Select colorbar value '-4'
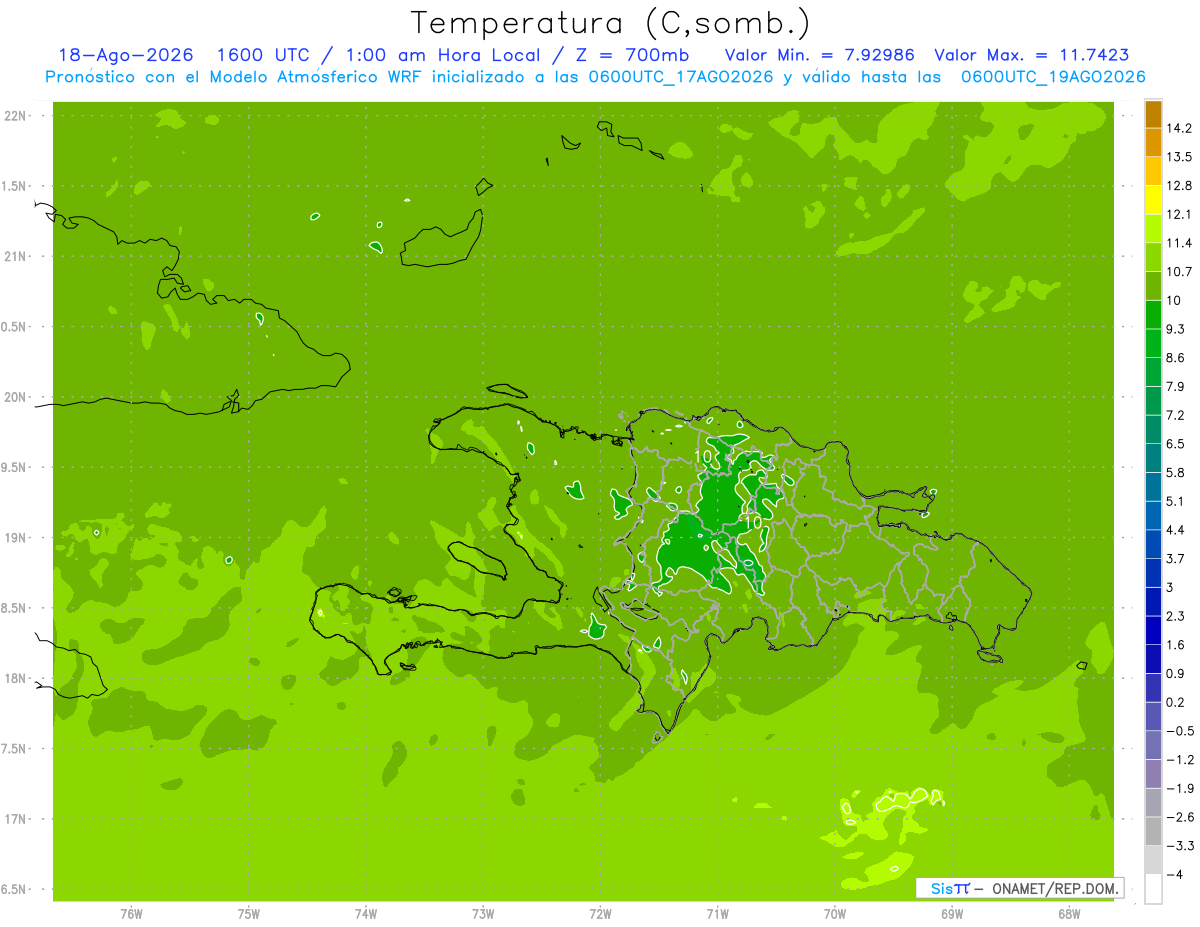The width and height of the screenshot is (1200, 927). point(1175,875)
